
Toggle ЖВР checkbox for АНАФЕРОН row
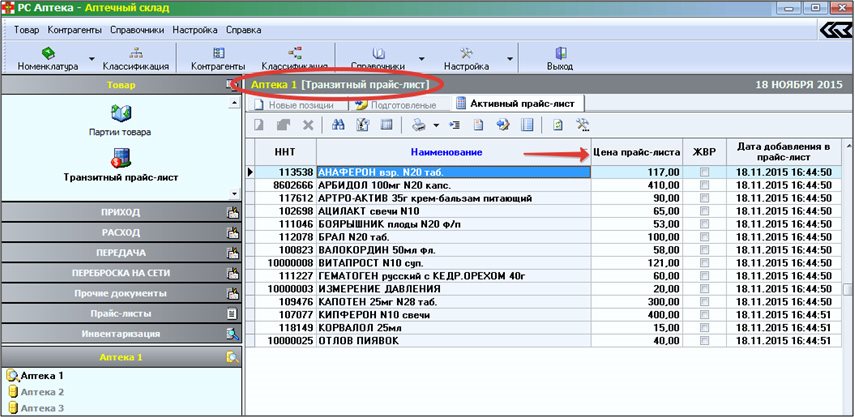point(705,172)
